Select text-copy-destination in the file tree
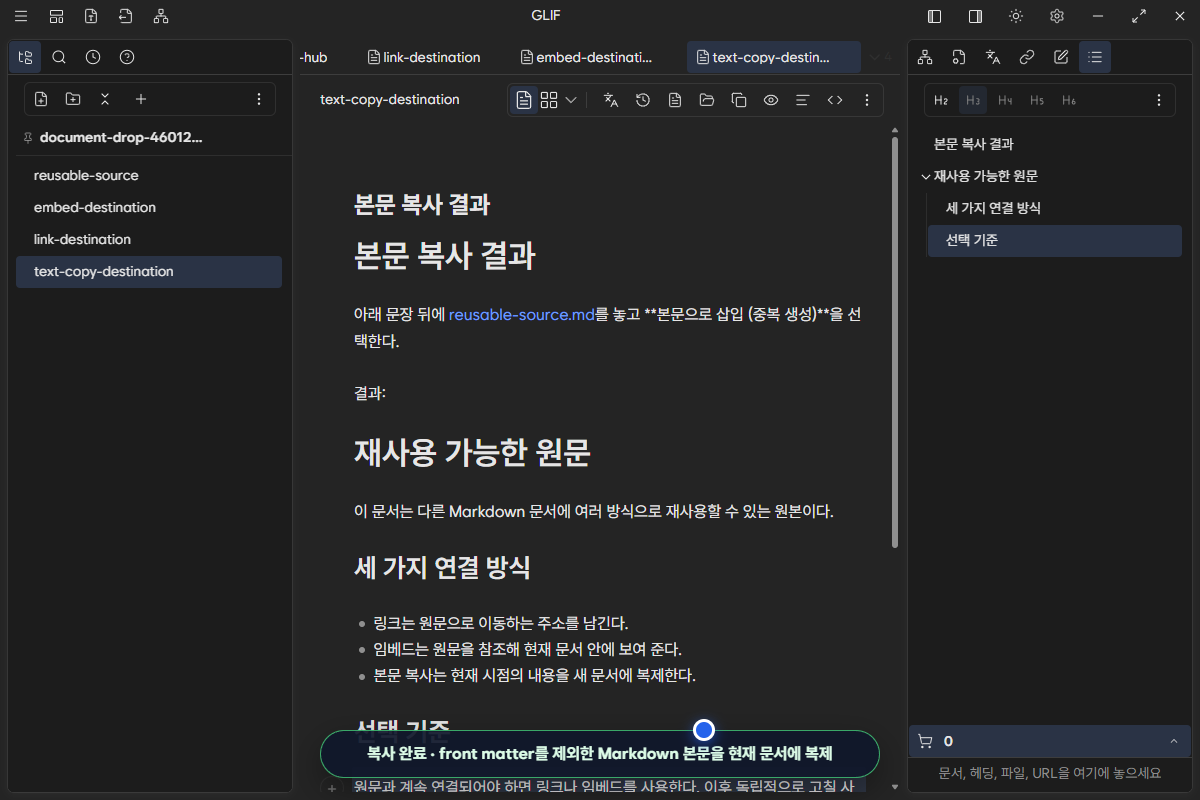 [149, 271]
